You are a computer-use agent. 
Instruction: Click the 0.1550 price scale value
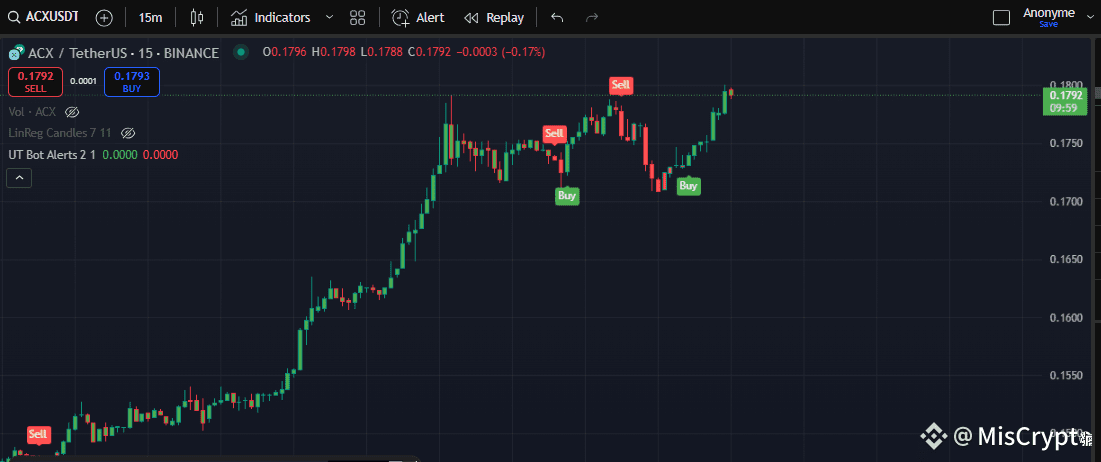[1064, 375]
